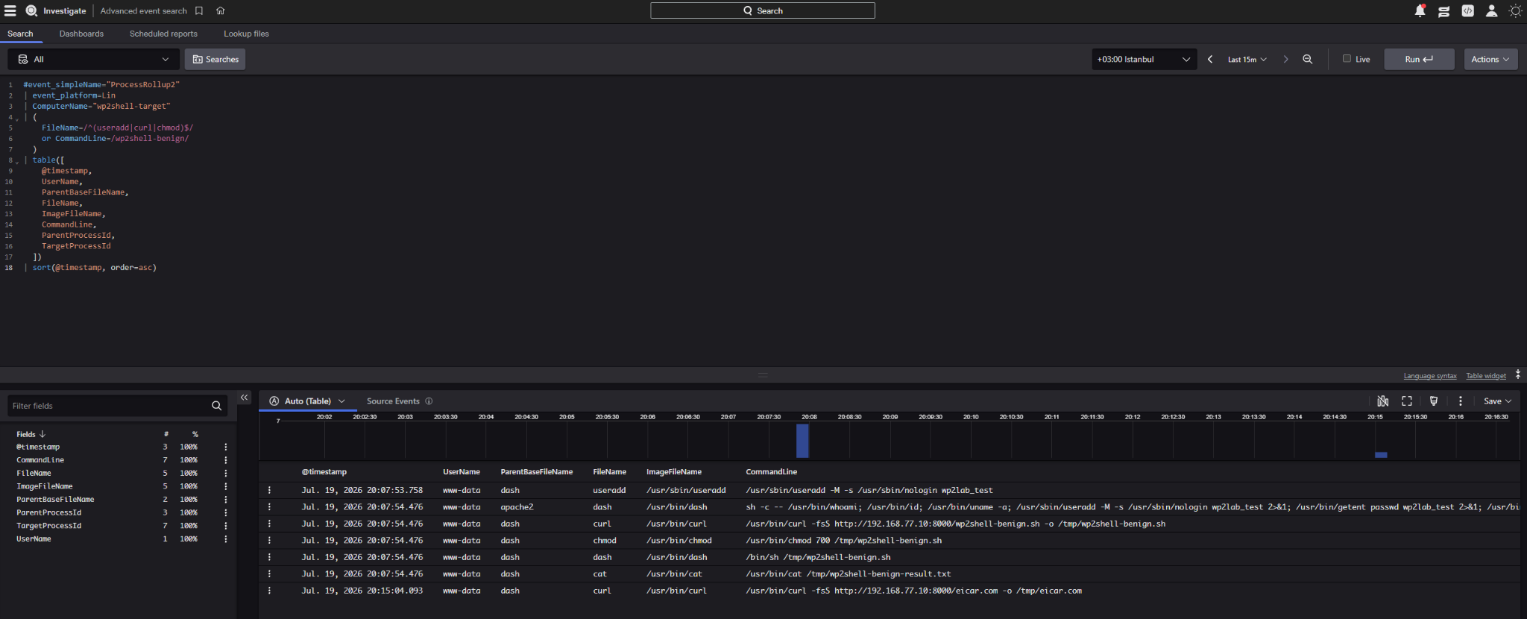The width and height of the screenshot is (1527, 619).
Task: Open the Searches button
Action: click(x=215, y=59)
